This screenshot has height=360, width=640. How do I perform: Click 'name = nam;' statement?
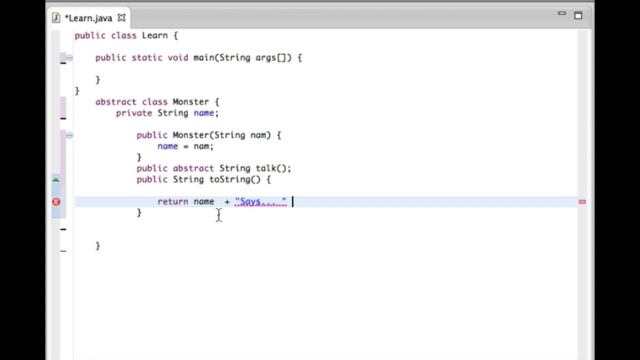click(185, 146)
